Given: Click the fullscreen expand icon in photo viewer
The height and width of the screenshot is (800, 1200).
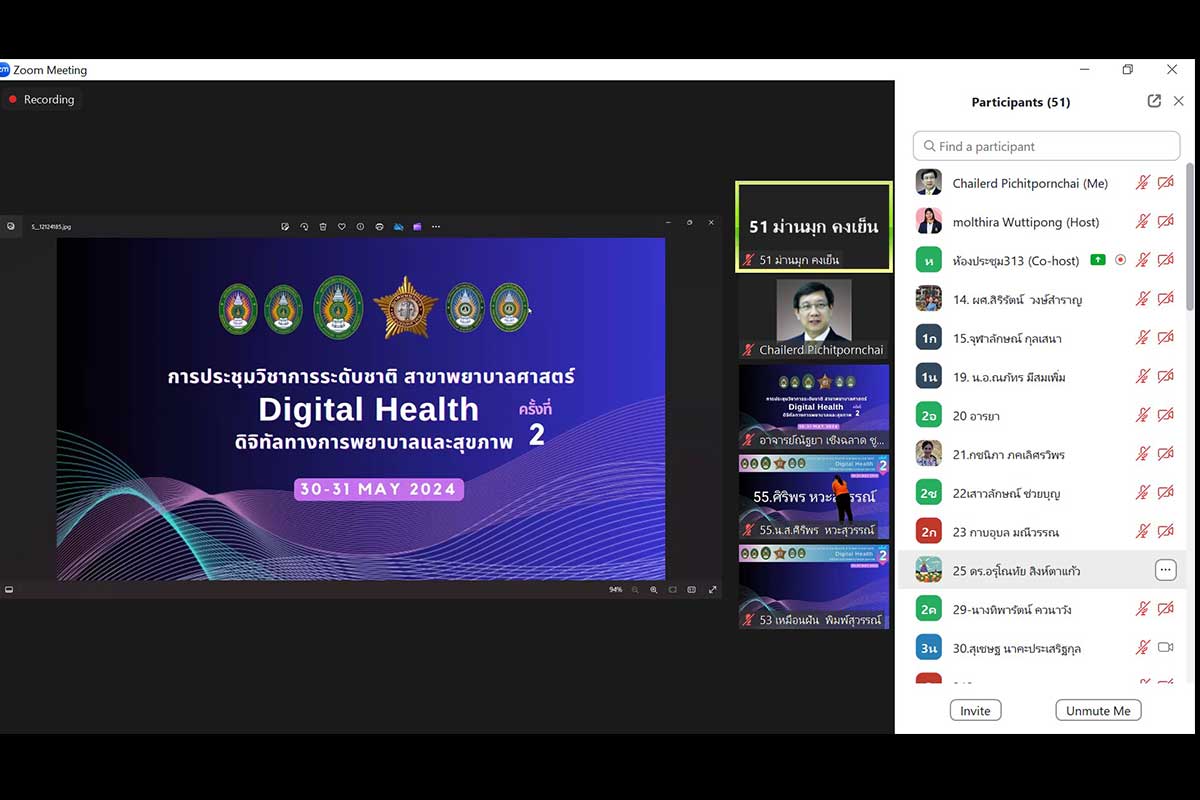Looking at the screenshot, I should (x=713, y=590).
